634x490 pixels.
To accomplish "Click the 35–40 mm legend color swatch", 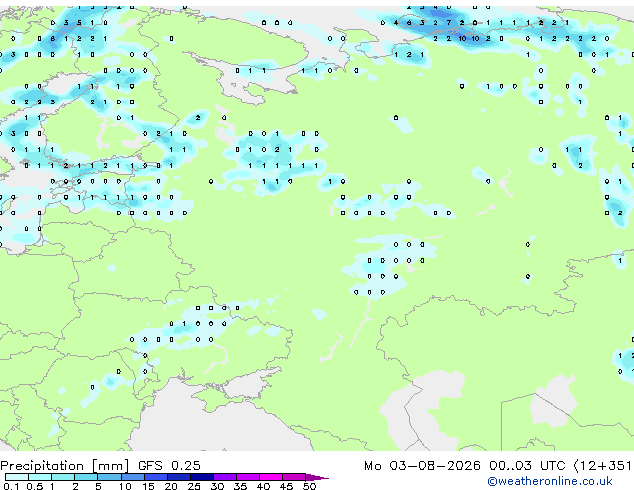I will tap(247, 477).
